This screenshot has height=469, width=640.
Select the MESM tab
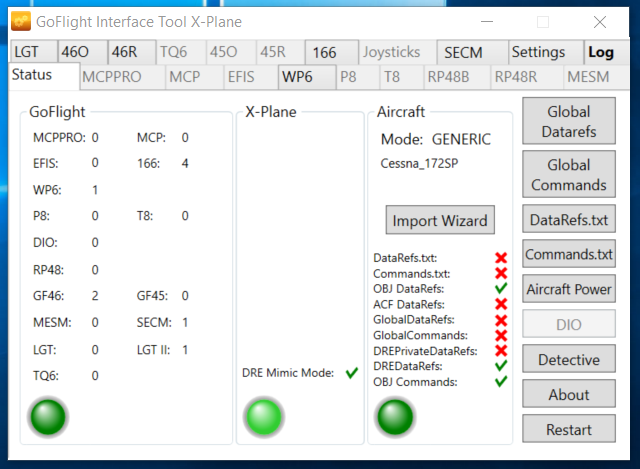[x=596, y=77]
